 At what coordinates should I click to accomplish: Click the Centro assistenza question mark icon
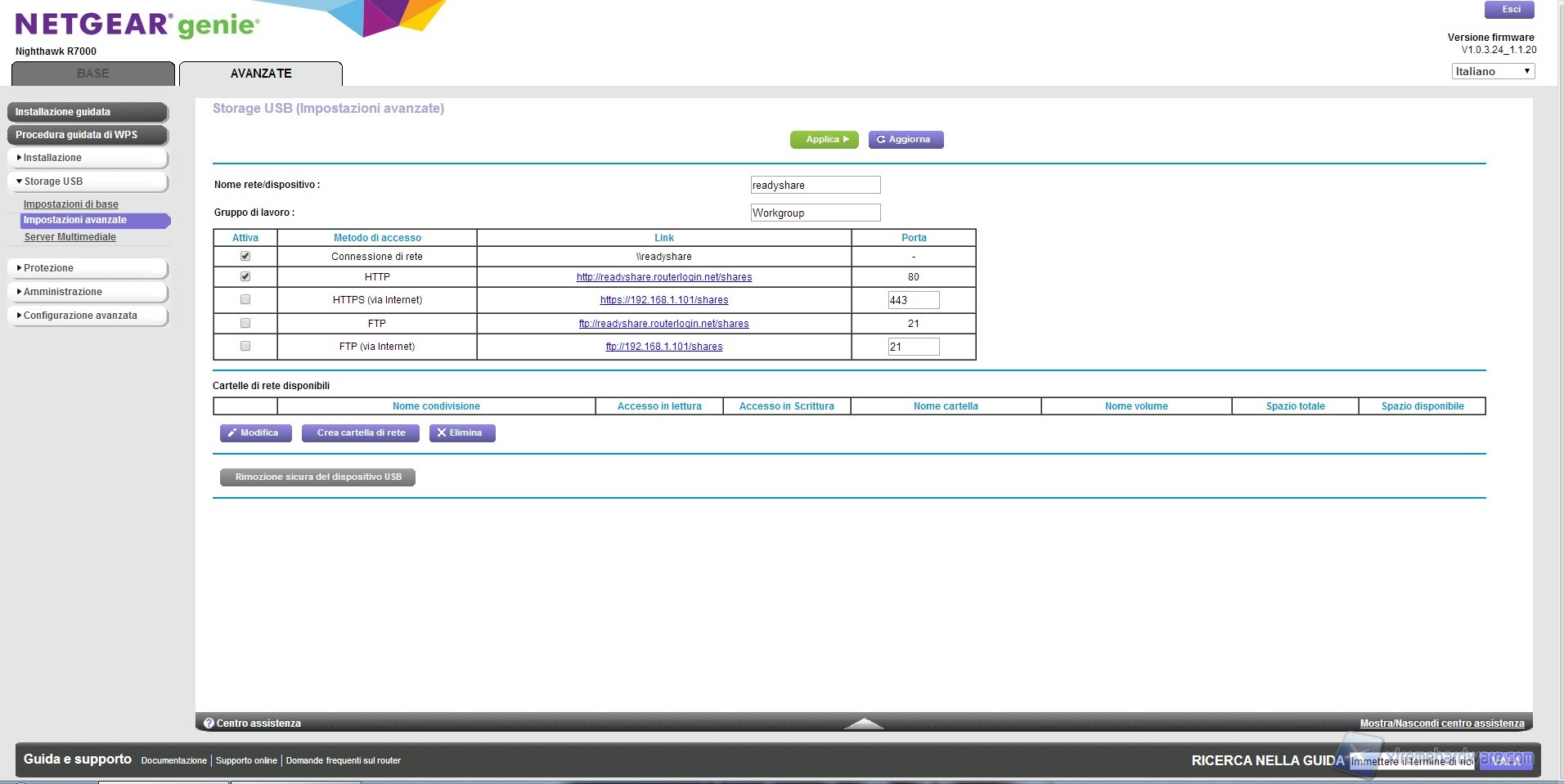pos(209,724)
